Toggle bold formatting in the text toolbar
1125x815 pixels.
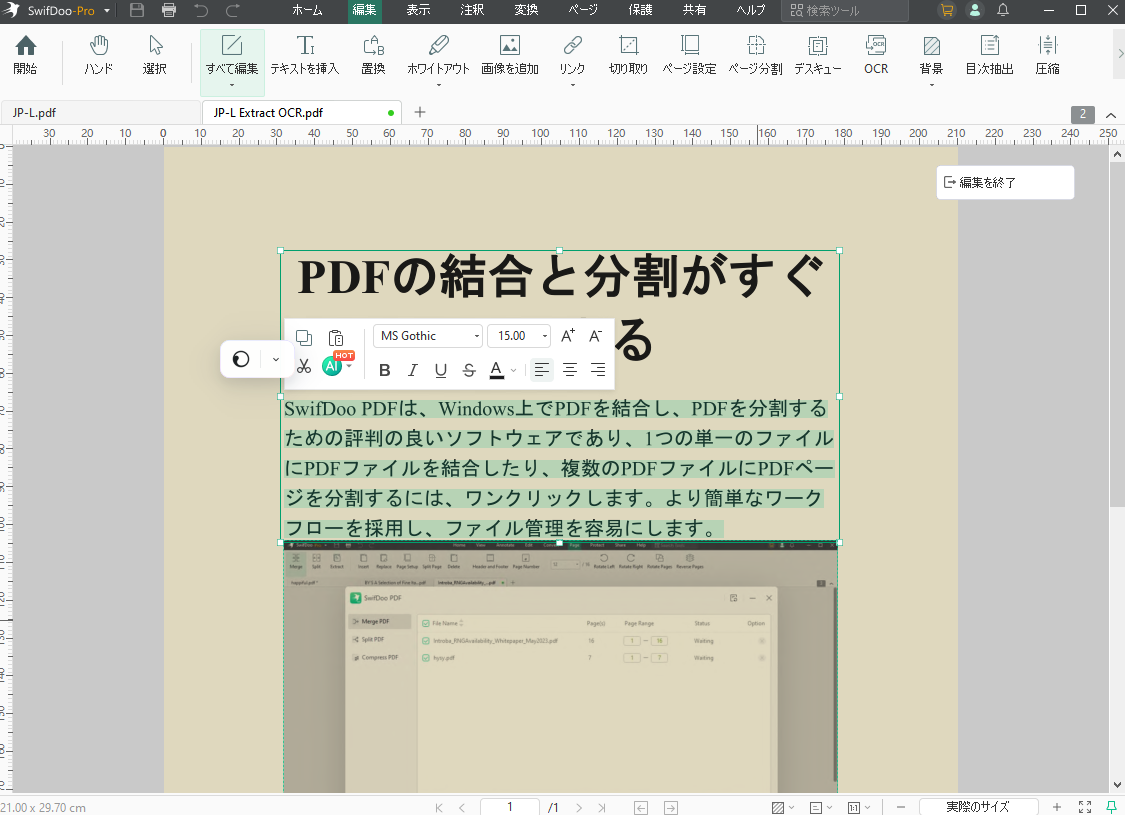(x=384, y=370)
